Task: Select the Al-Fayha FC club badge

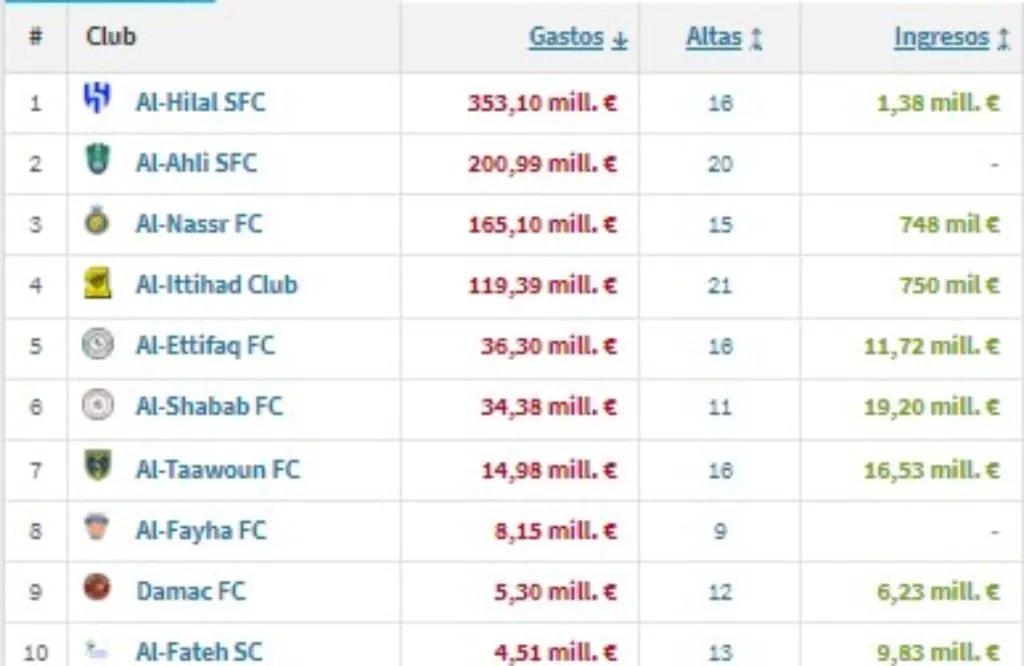Action: (x=97, y=530)
